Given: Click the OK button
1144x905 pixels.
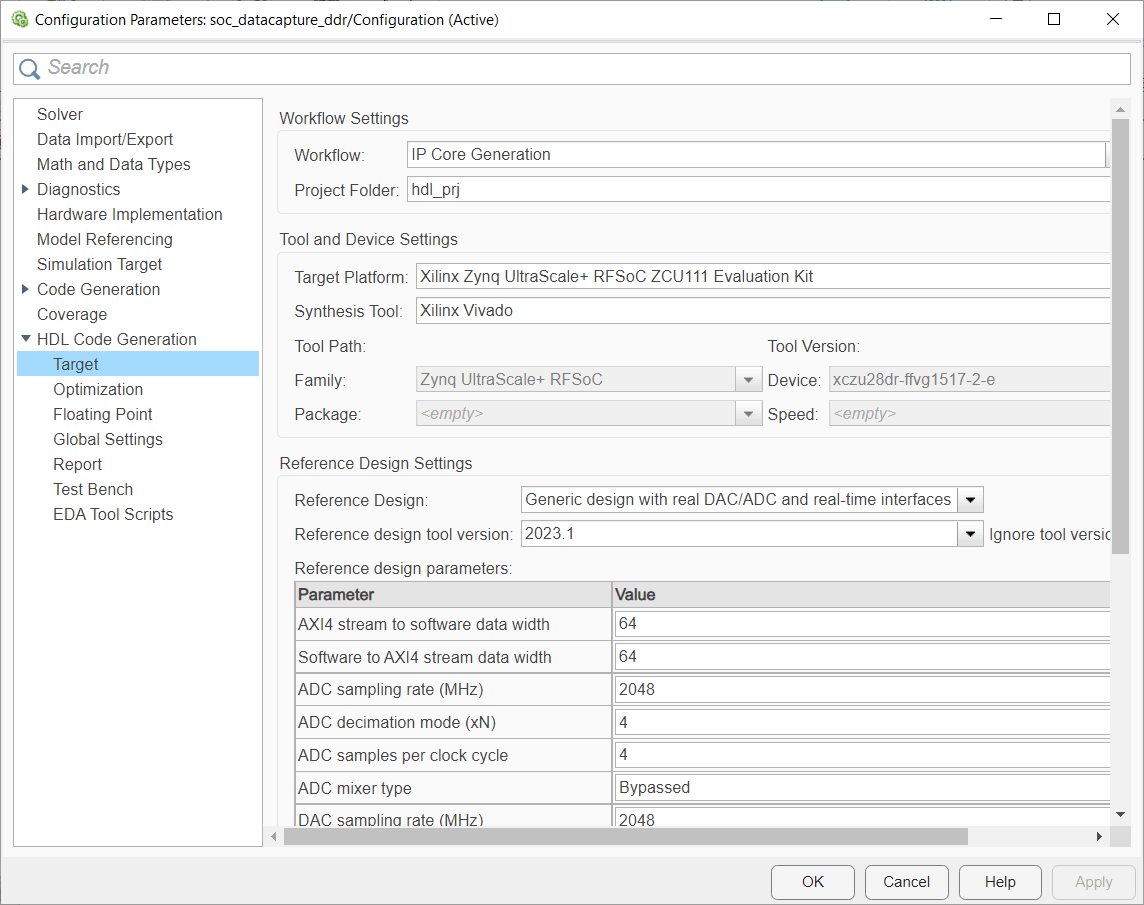Looking at the screenshot, I should coord(812,882).
